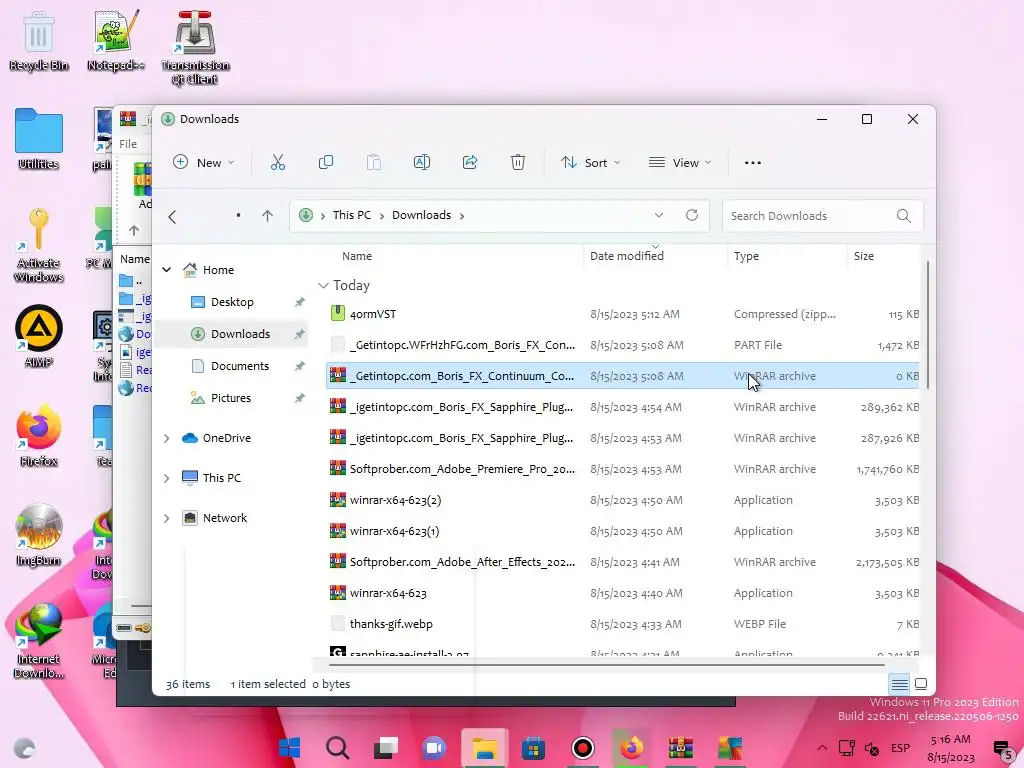Switch to details view icon in status bar

click(x=899, y=684)
